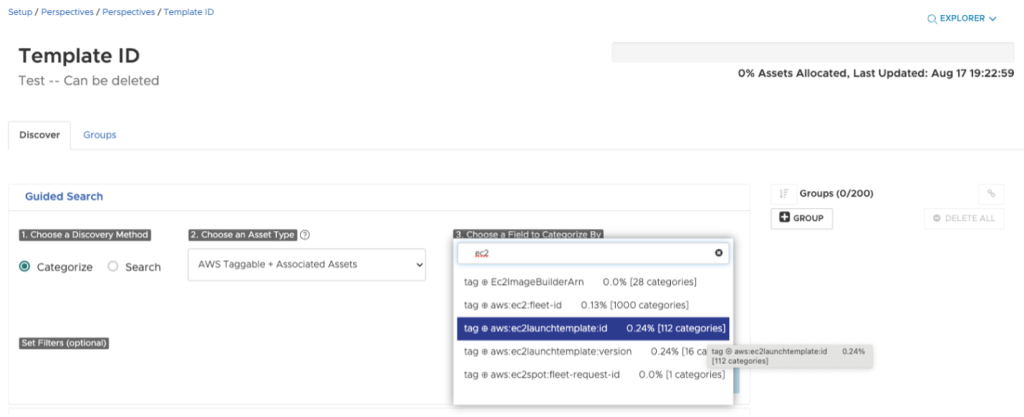The image size is (1024, 417).
Task: Click the help icon next to Asset Type
Action: coord(304,235)
